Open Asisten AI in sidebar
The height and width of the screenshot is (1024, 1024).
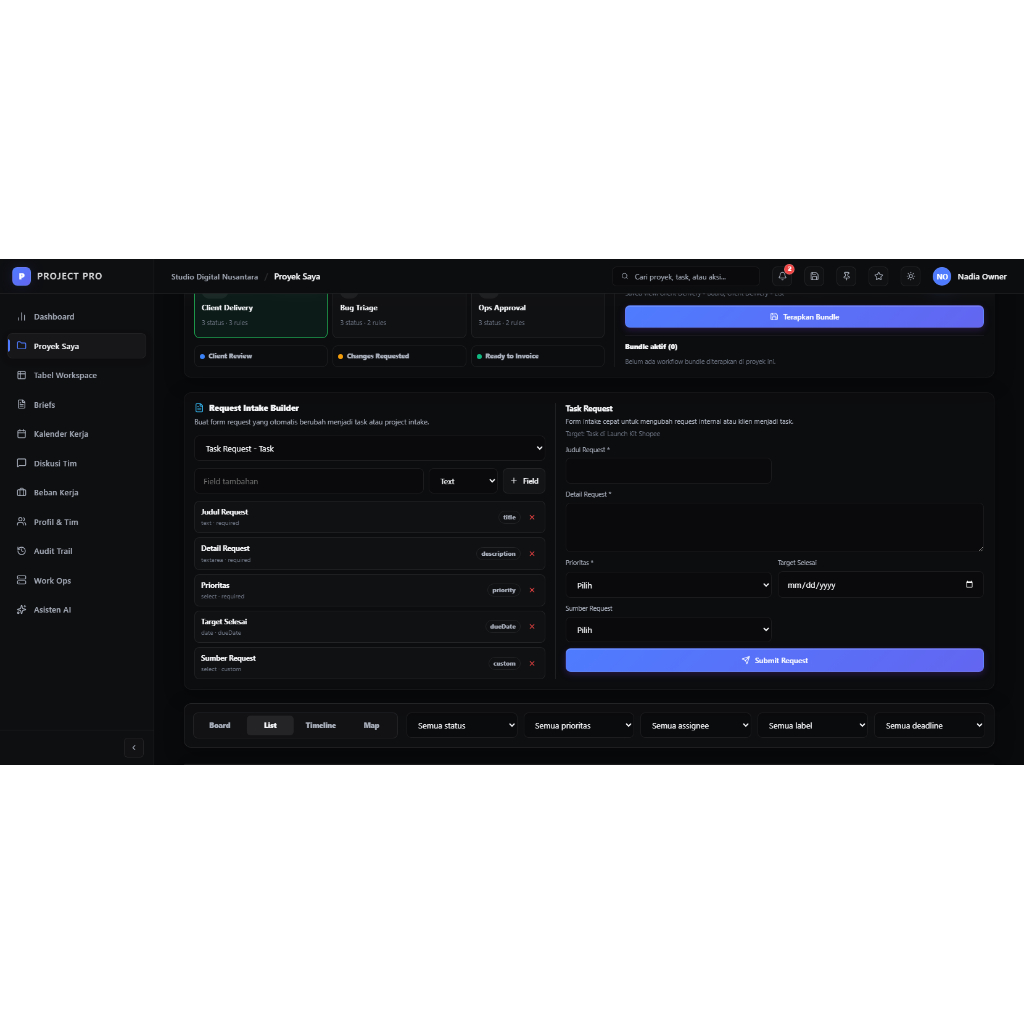point(76,610)
